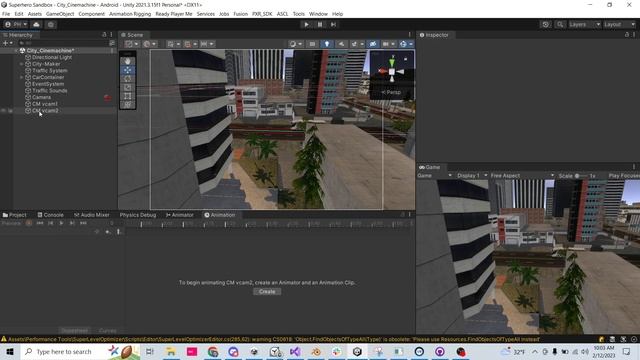Collapse the City_Cinemachine scene
This screenshot has height=360, width=640.
(x=16, y=51)
